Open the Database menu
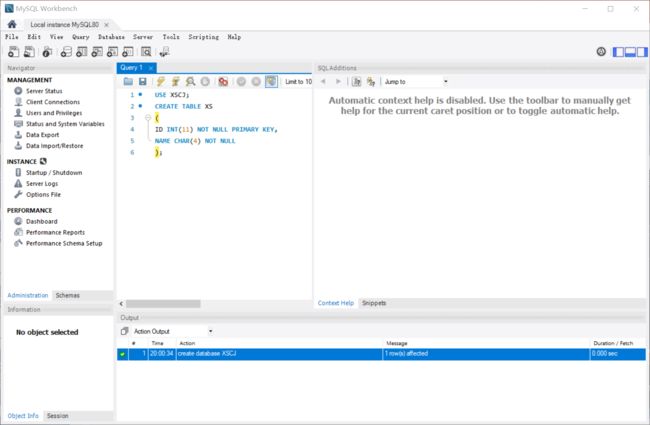 (x=111, y=37)
